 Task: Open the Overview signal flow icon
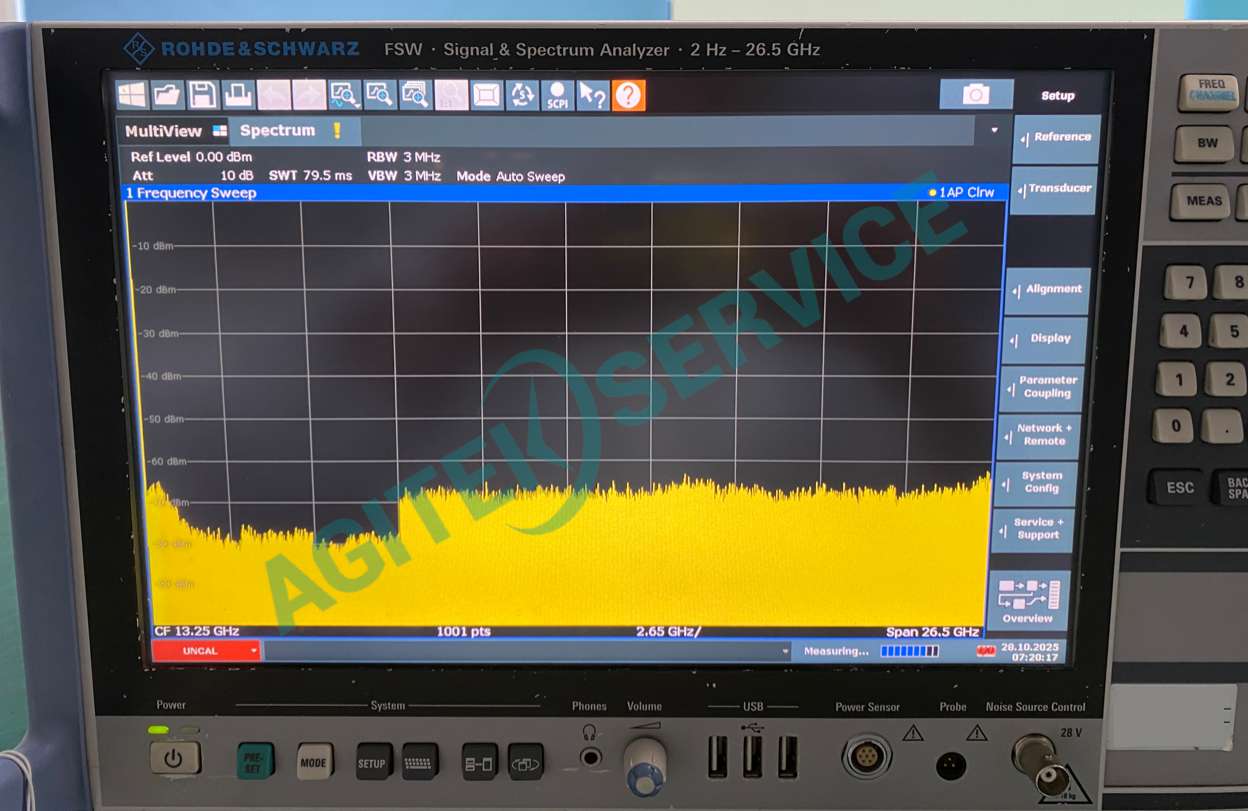[1027, 599]
